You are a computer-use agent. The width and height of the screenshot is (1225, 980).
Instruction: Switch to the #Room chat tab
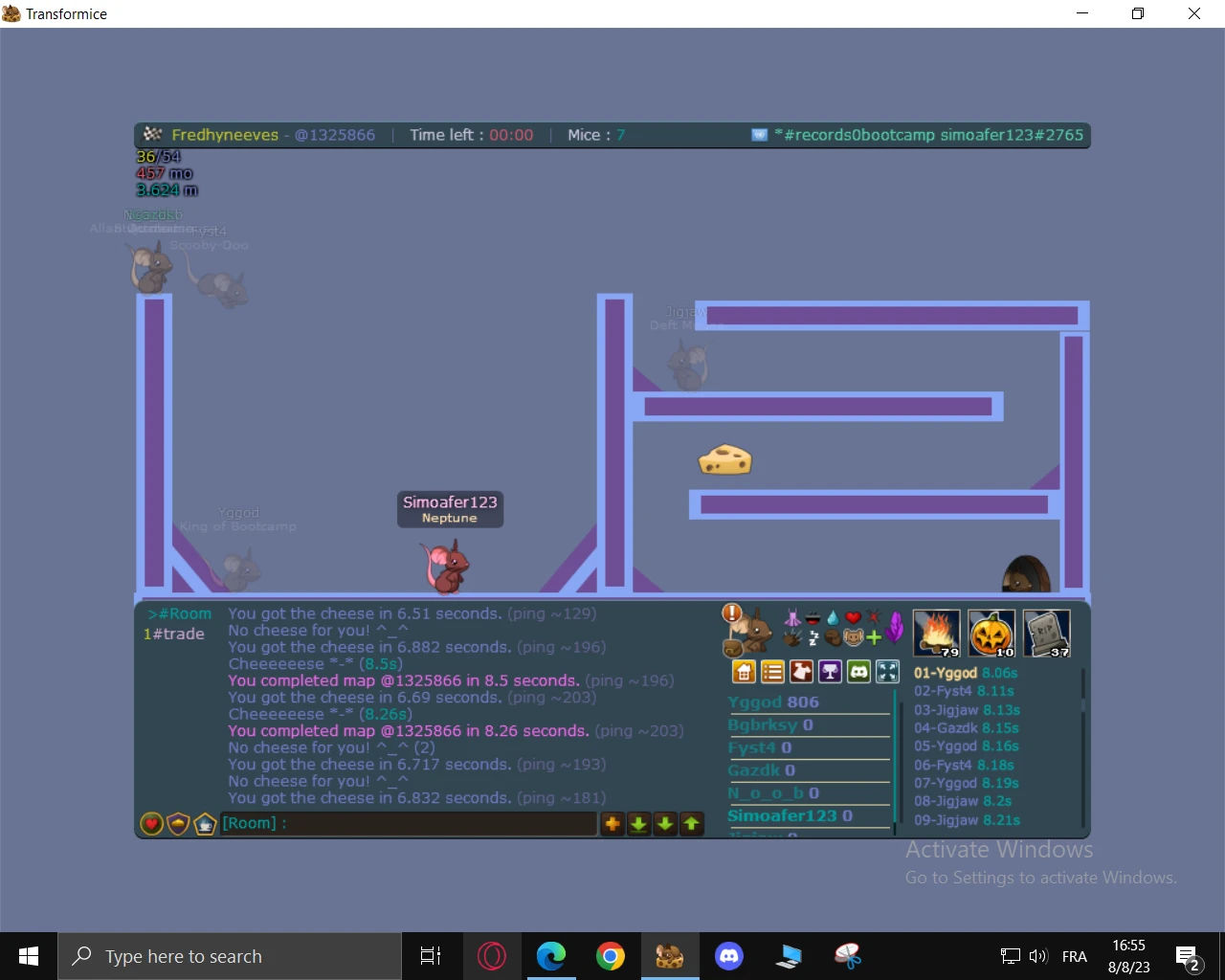pyautogui.click(x=180, y=614)
